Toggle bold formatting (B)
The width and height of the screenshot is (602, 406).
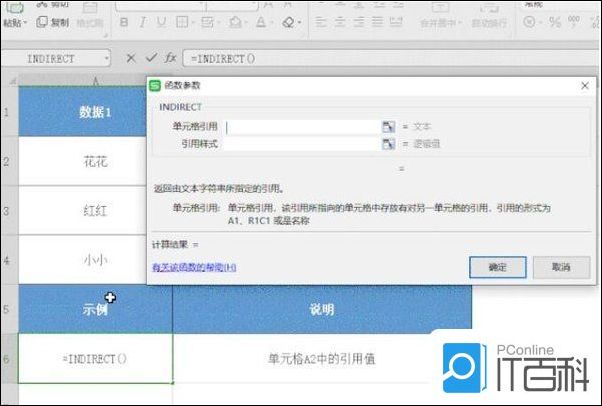[x=124, y=22]
